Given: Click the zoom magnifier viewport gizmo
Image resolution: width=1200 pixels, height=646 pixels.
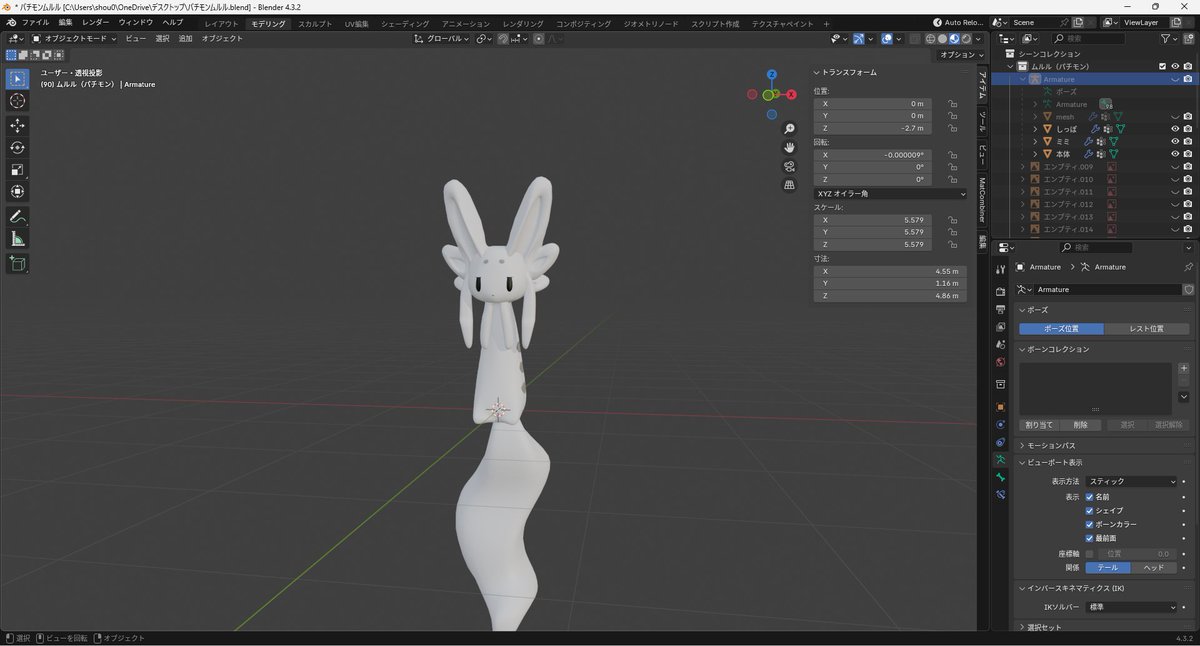Looking at the screenshot, I should [790, 129].
